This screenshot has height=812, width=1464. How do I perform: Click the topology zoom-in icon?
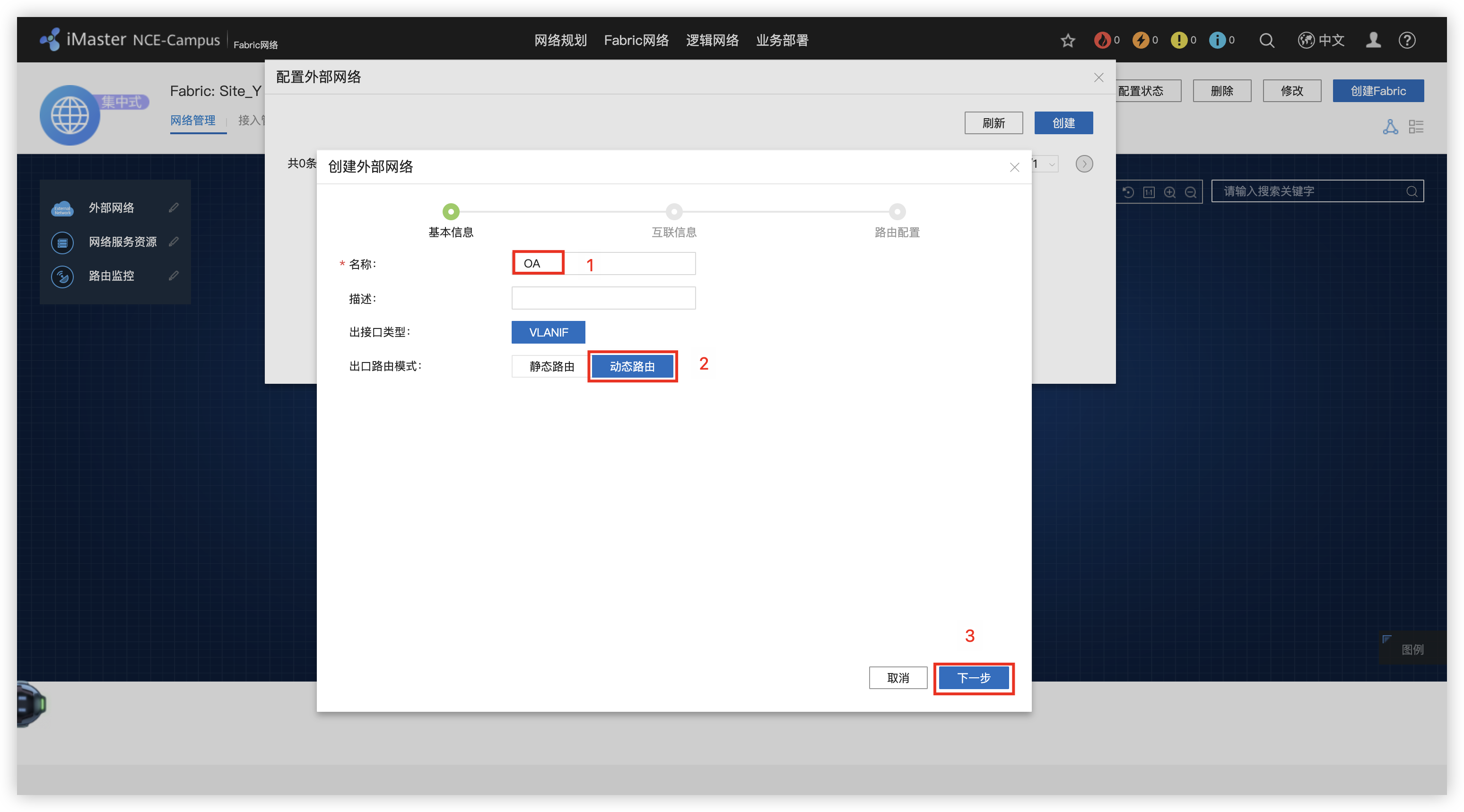point(1169,192)
